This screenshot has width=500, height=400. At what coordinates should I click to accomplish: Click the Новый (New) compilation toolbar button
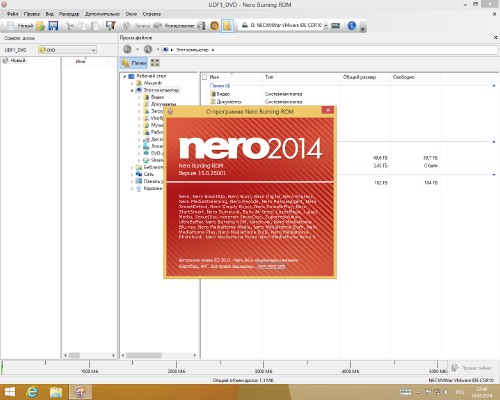tap(20, 26)
